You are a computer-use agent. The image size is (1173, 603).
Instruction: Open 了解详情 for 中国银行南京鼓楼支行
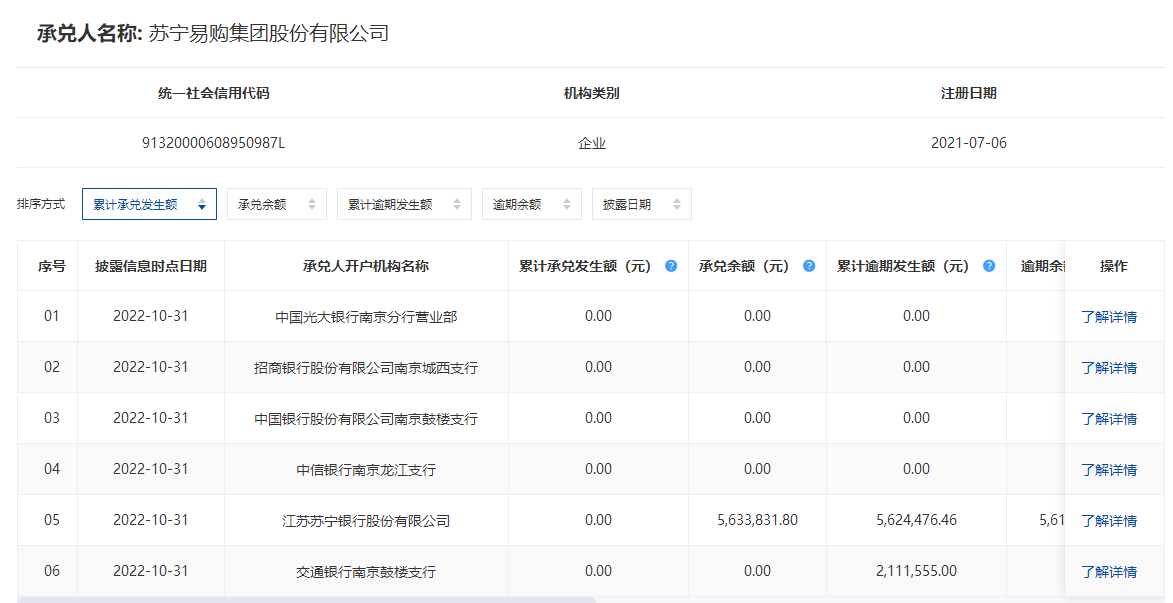[x=1109, y=418]
